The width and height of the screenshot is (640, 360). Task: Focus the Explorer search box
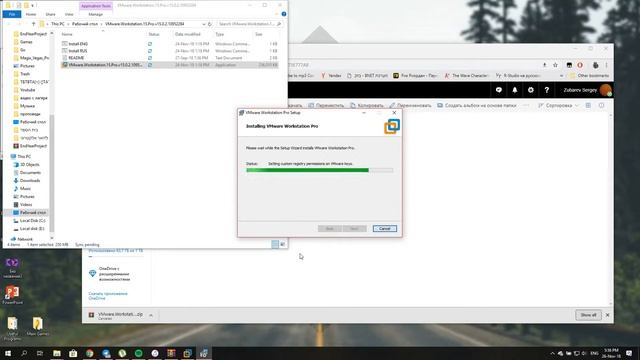249,24
